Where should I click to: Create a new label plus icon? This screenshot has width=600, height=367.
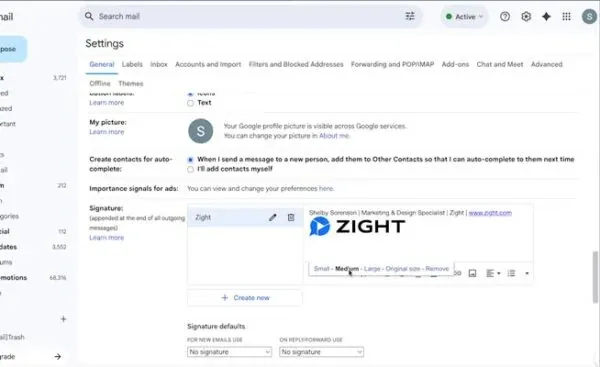[64, 319]
